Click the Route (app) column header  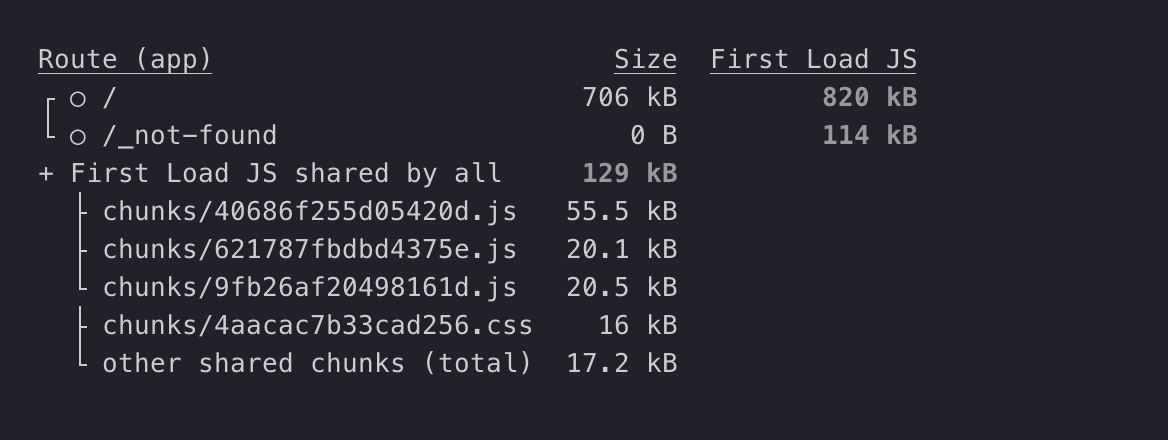click(125, 60)
